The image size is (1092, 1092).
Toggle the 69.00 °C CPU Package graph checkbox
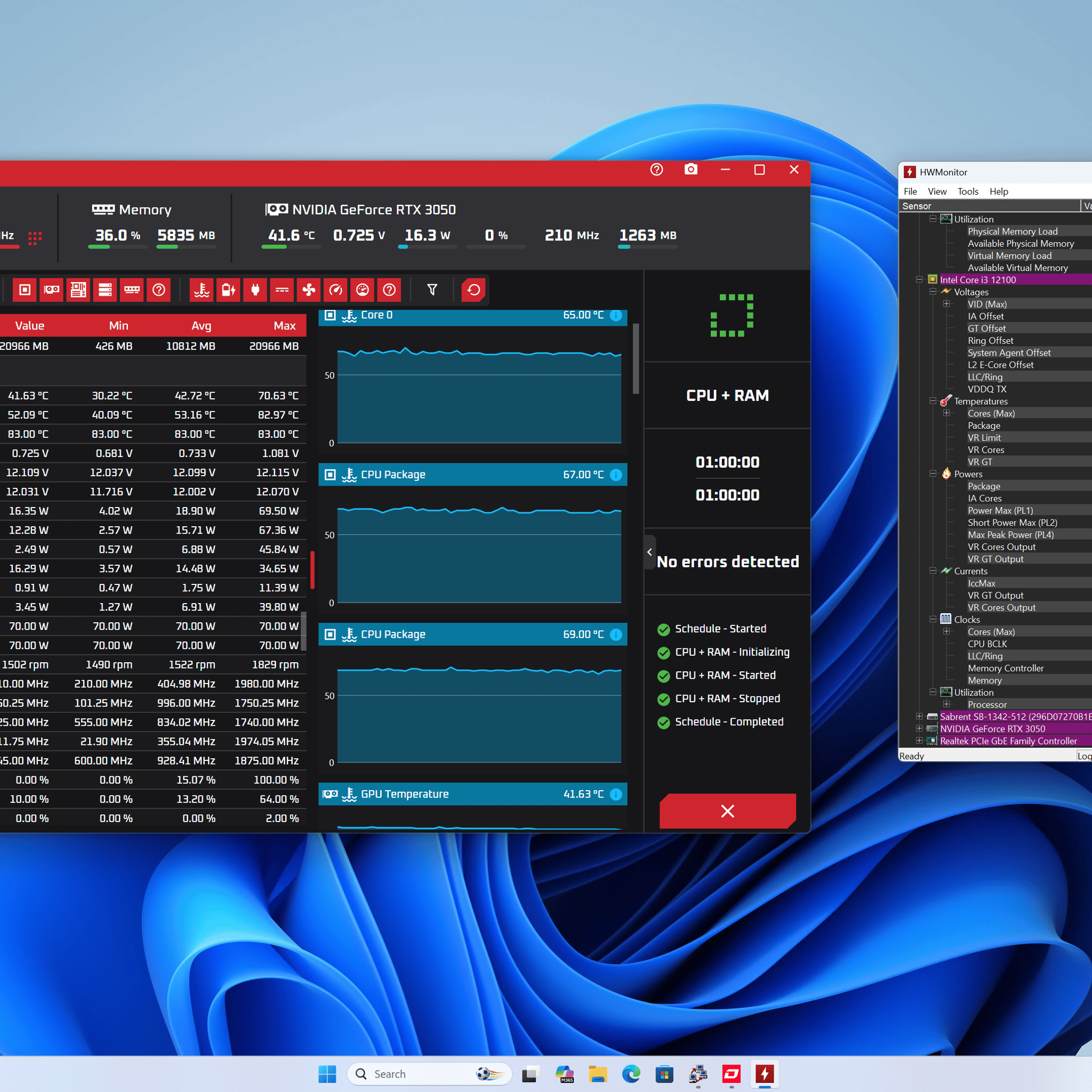(x=330, y=635)
